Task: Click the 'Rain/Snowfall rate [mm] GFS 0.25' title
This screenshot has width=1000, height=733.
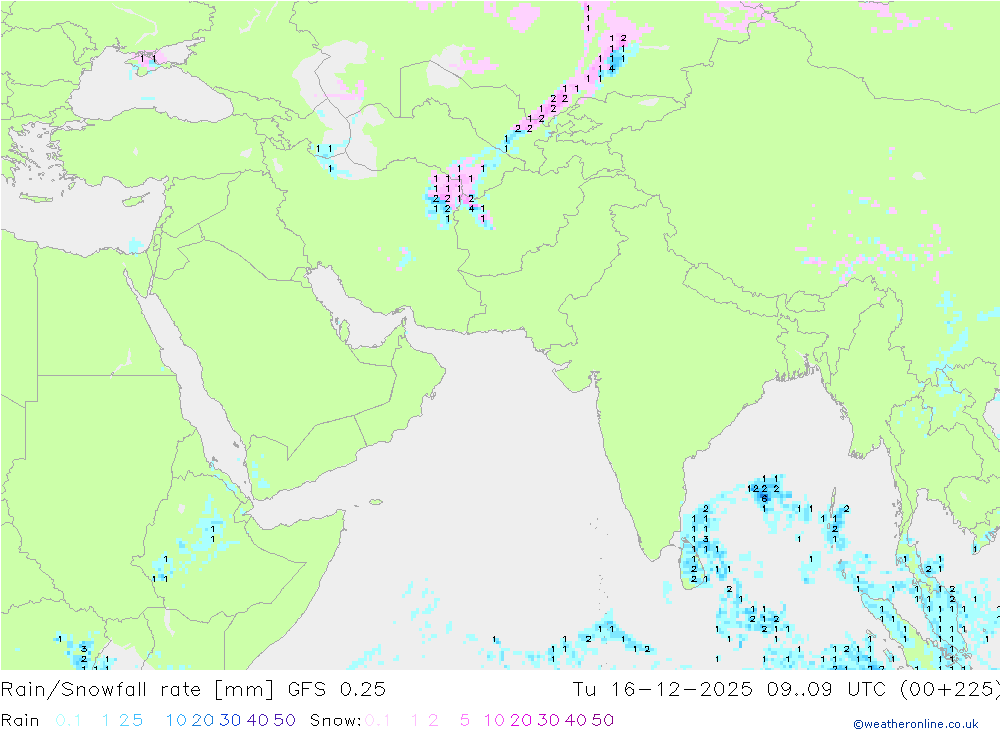Action: (193, 690)
